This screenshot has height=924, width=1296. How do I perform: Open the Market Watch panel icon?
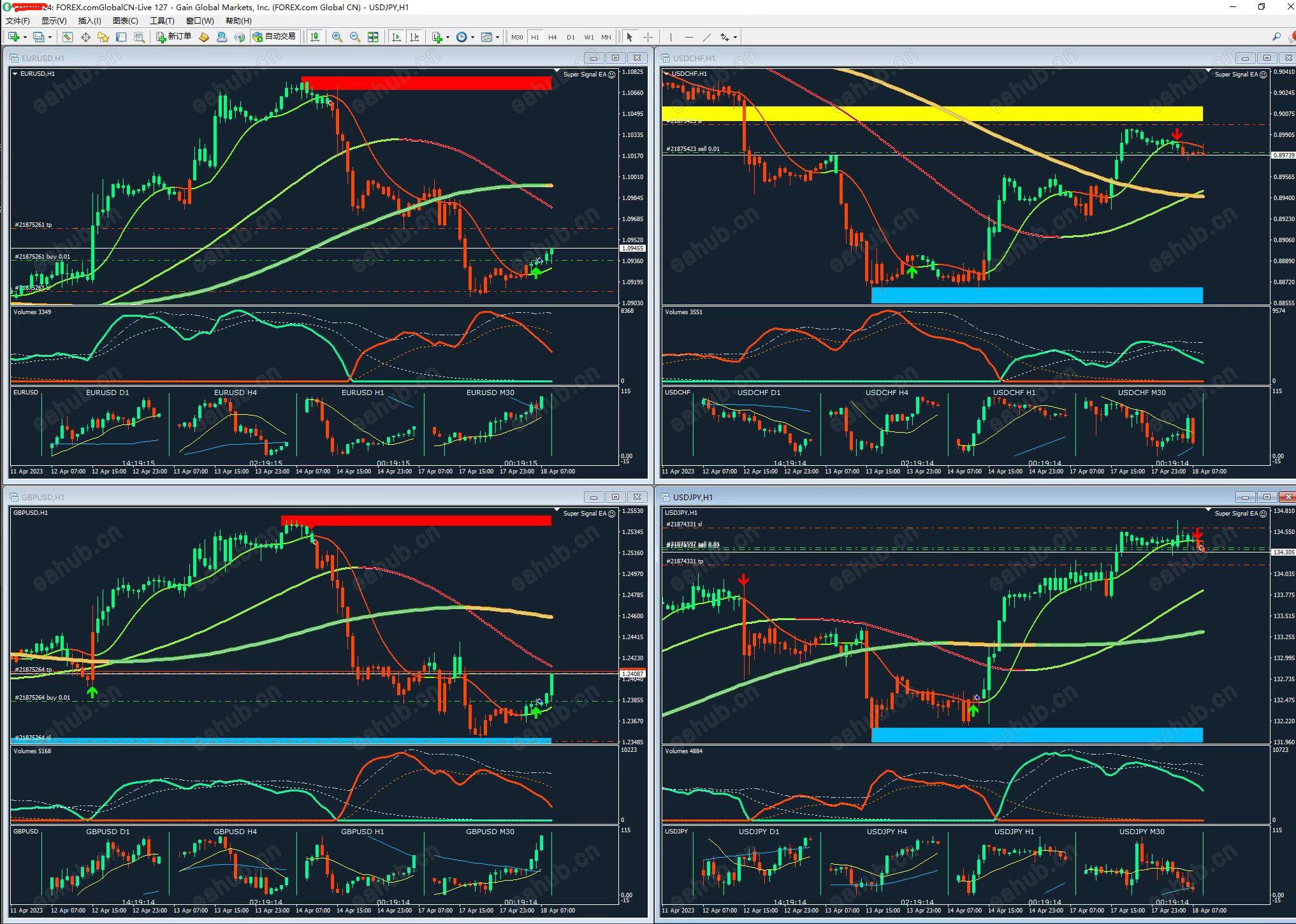point(68,37)
